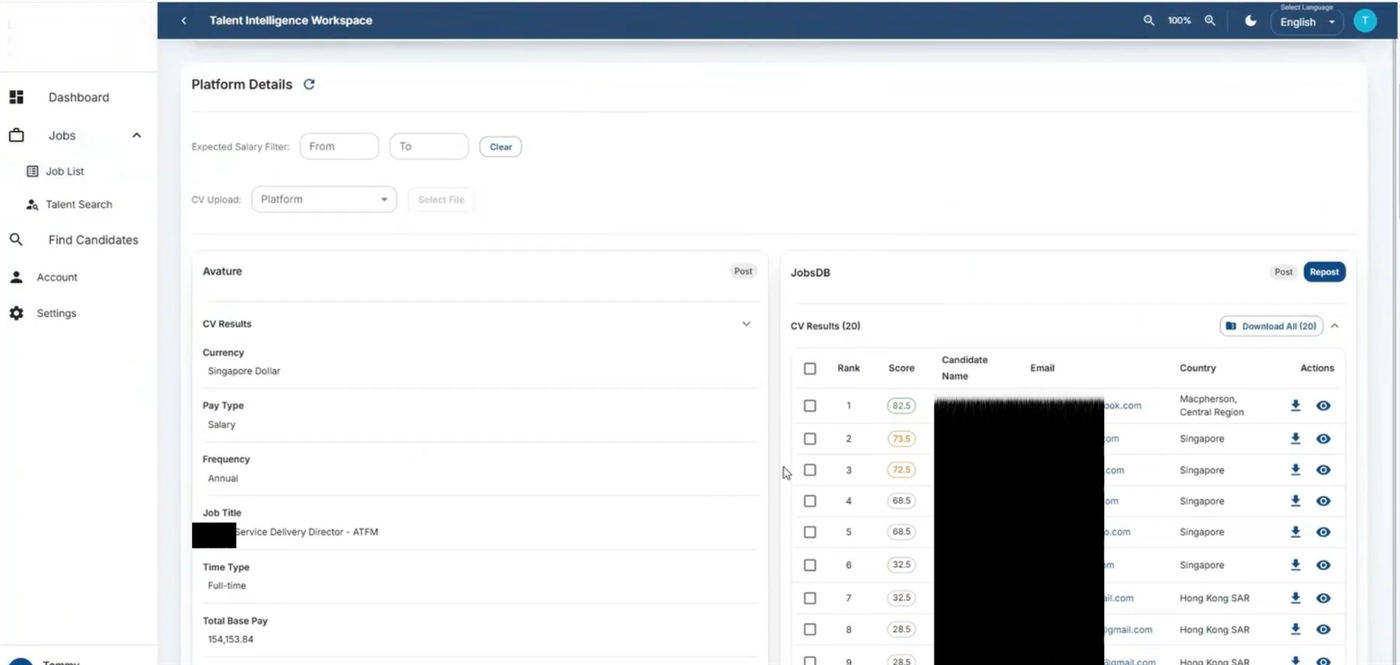View CV of rank 5 candidate

click(1323, 532)
